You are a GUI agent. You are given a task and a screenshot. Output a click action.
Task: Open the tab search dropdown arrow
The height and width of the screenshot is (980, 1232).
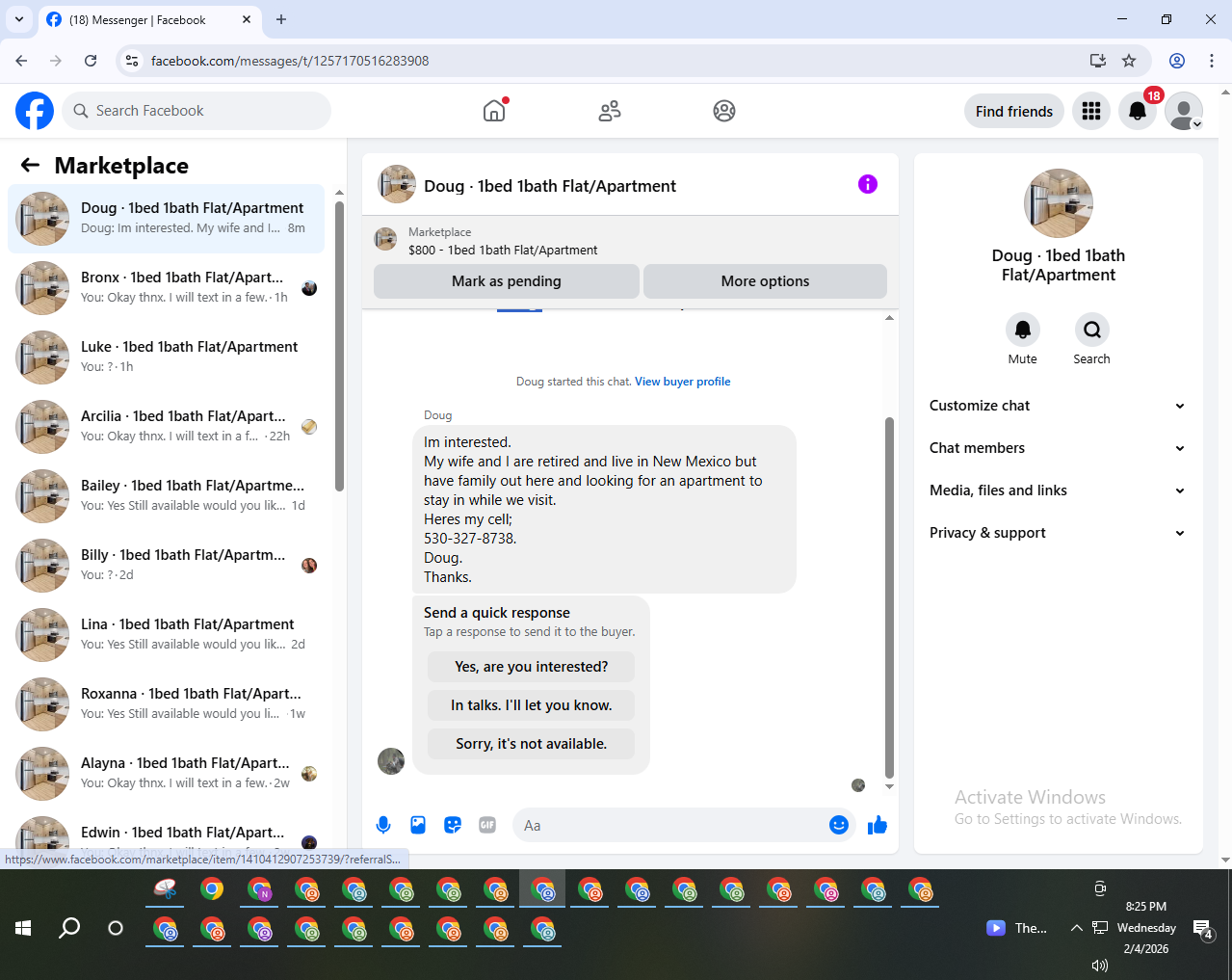[x=19, y=19]
